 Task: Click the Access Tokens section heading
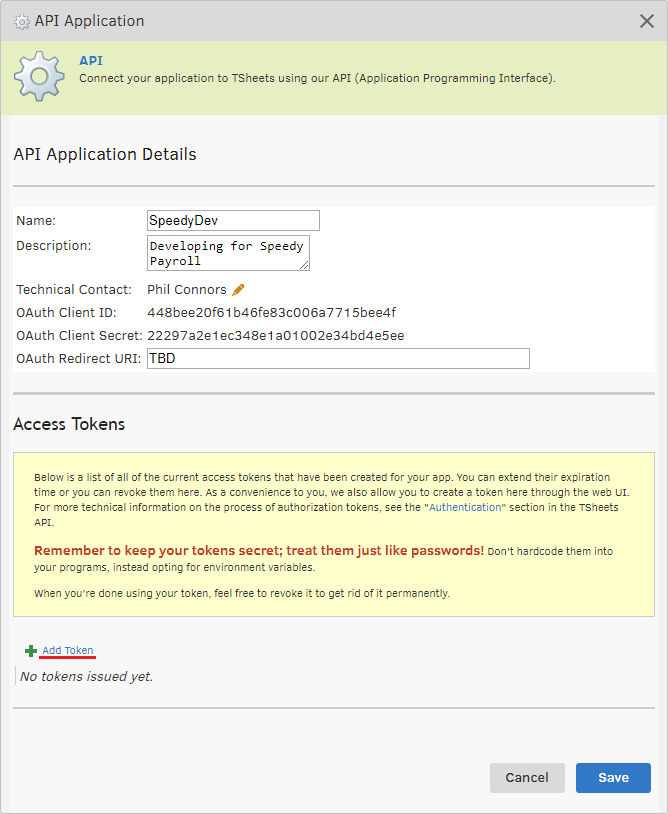pyautogui.click(x=69, y=424)
